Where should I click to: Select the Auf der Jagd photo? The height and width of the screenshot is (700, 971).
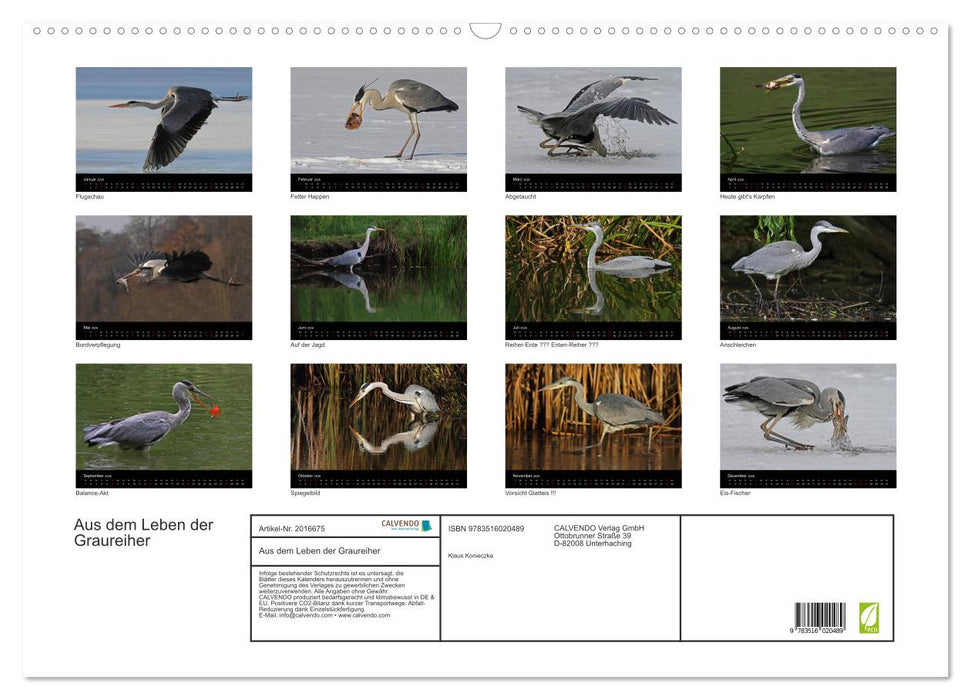pos(378,269)
